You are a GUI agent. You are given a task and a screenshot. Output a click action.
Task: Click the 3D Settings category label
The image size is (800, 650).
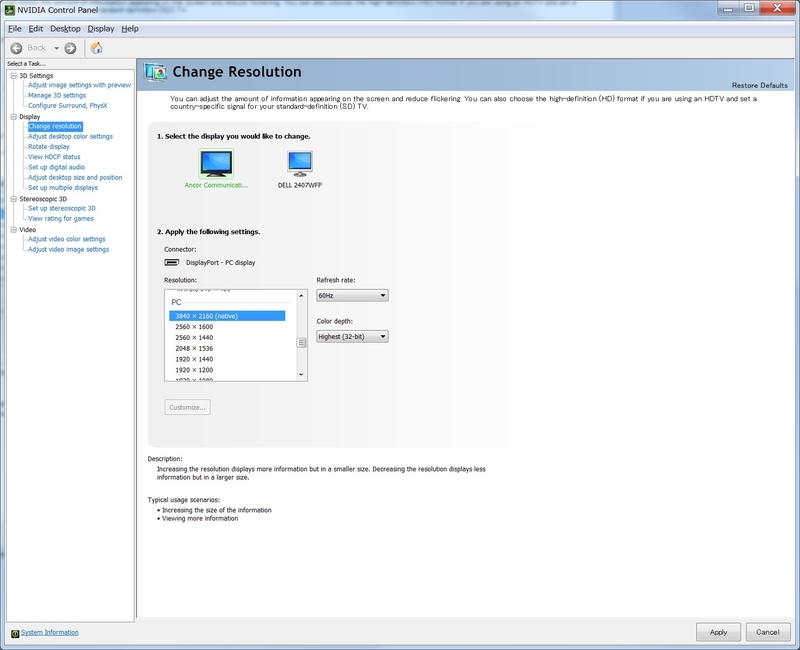point(36,76)
